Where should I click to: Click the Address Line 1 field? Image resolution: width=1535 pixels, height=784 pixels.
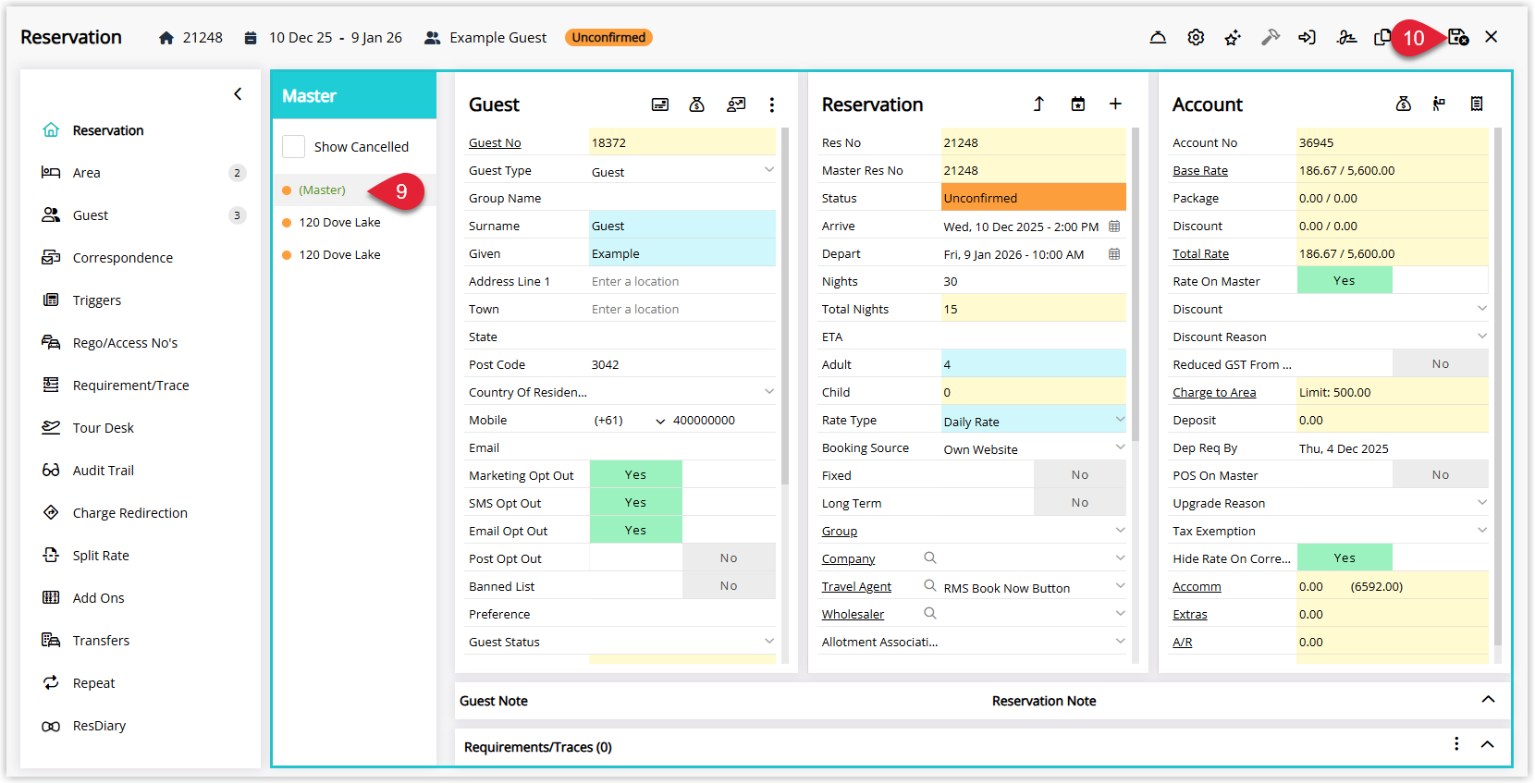[682, 281]
